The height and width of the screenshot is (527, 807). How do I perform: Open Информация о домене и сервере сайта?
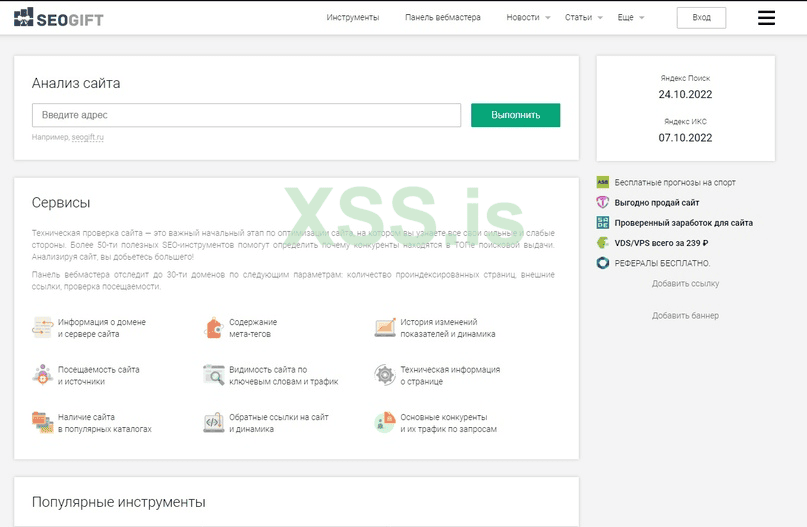pyautogui.click(x=102, y=328)
